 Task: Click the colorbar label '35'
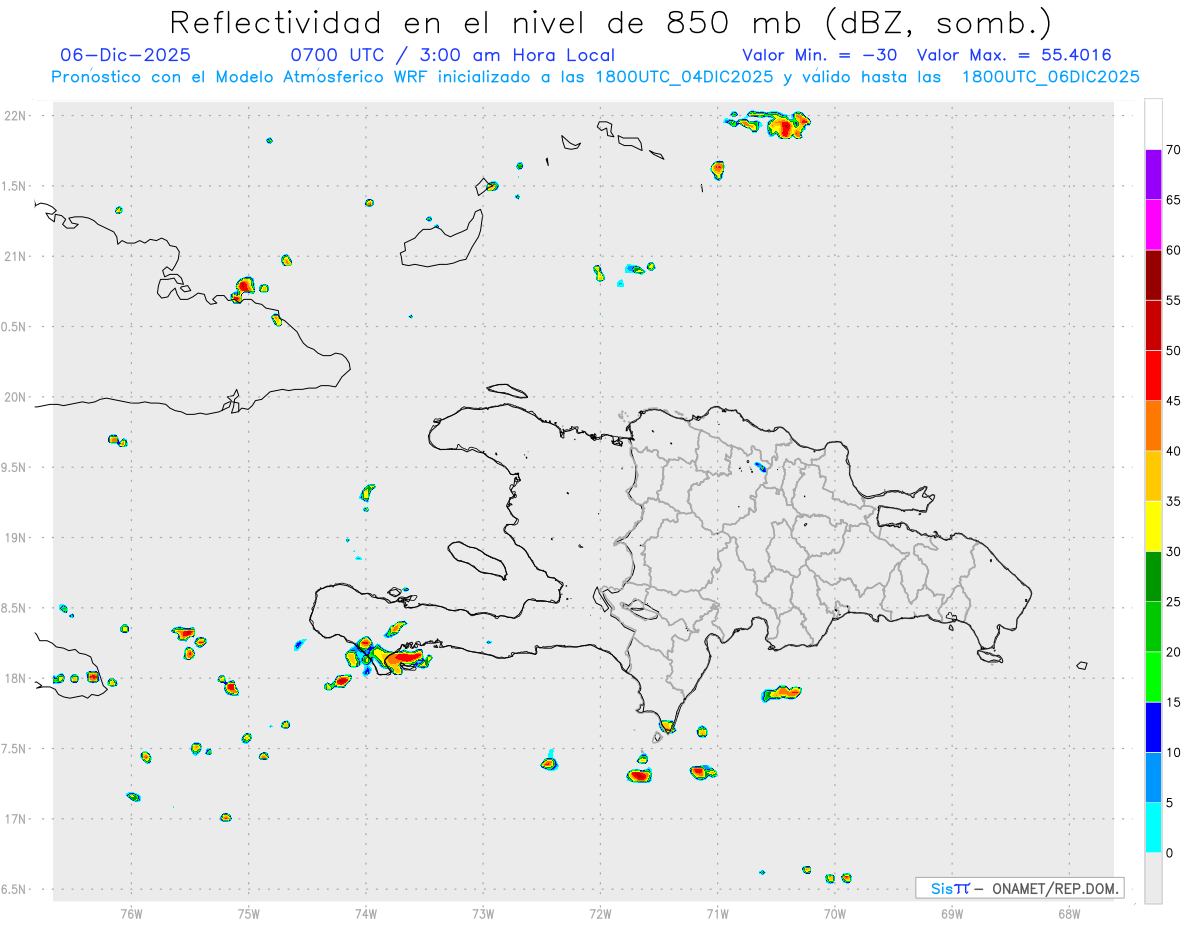1173,501
